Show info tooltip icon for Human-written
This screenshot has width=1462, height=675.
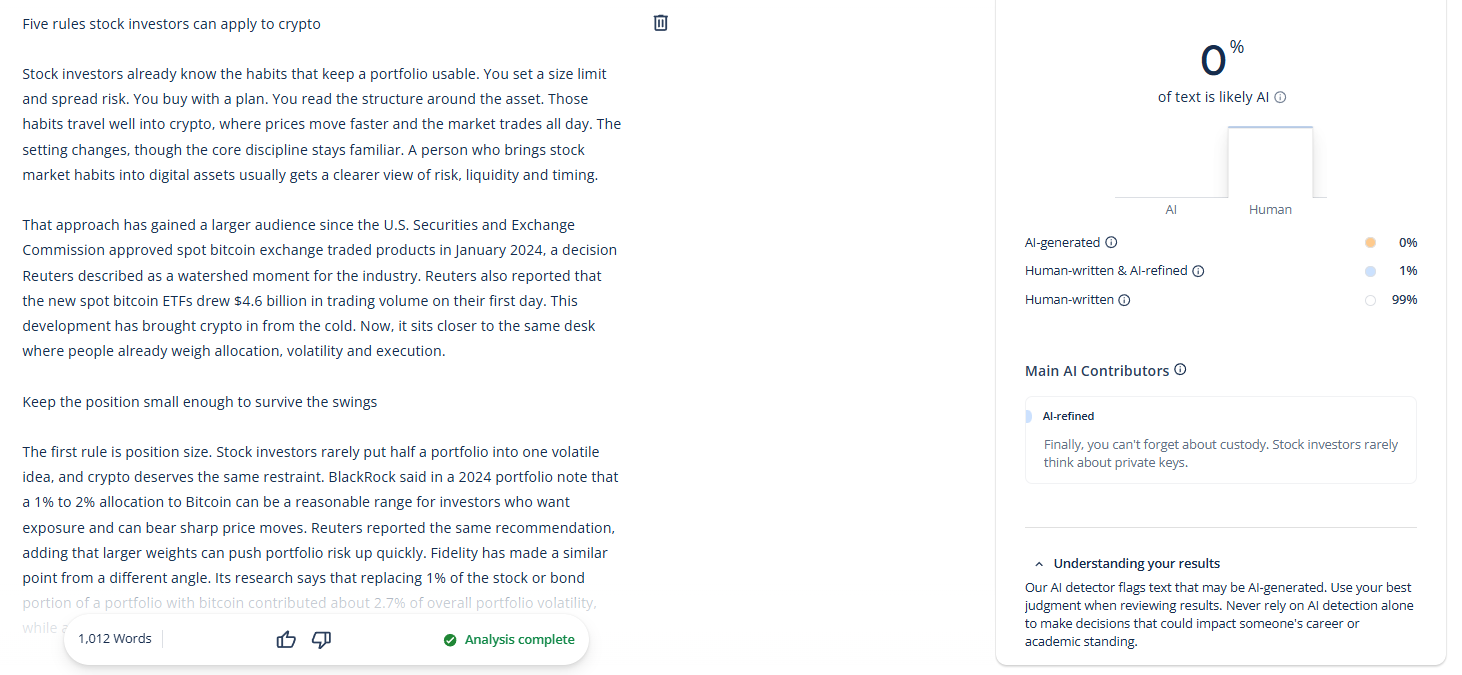tap(1124, 300)
